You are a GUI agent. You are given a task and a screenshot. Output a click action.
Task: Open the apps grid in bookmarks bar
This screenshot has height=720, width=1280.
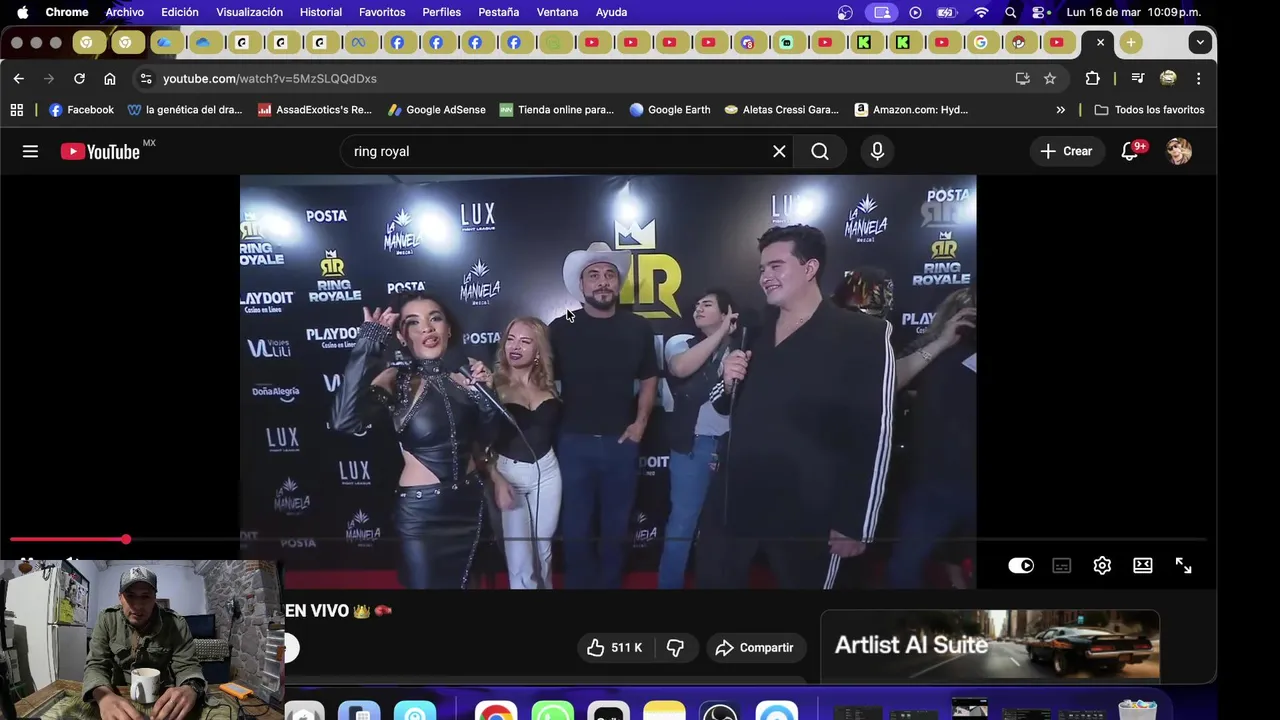16,110
